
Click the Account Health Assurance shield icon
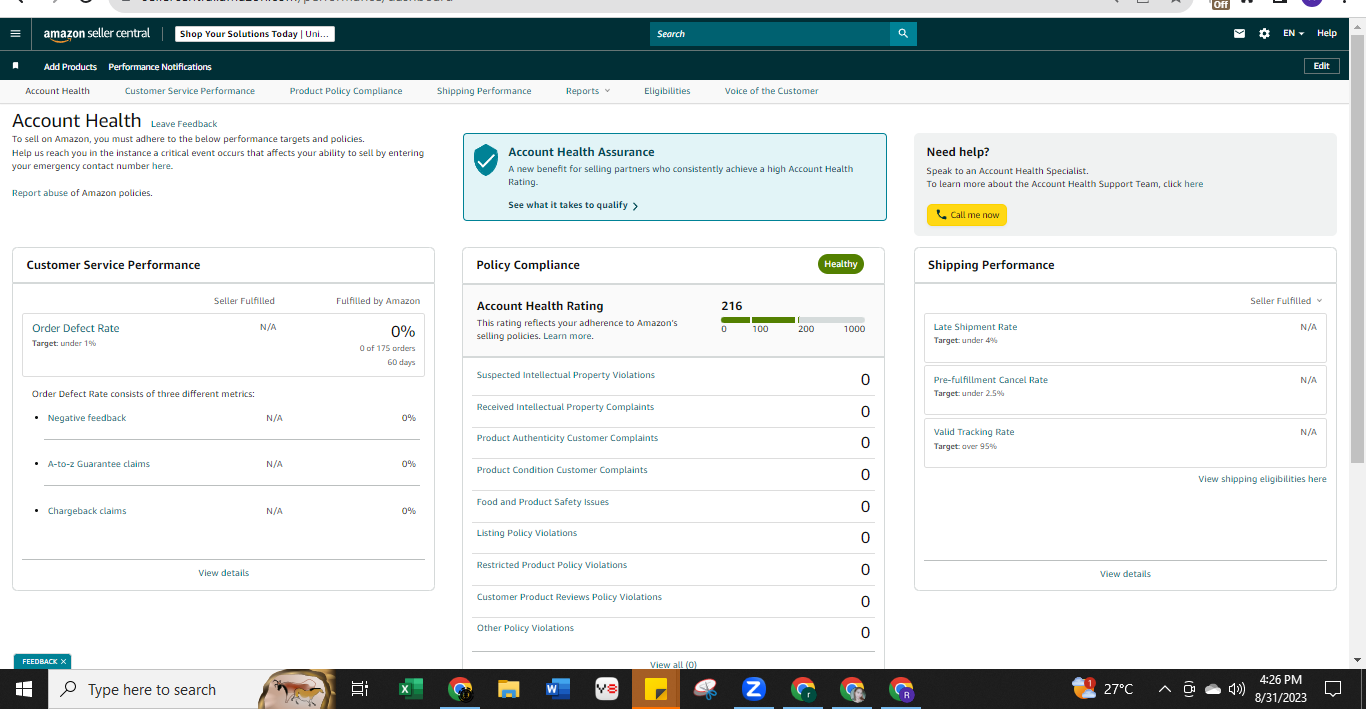486,159
